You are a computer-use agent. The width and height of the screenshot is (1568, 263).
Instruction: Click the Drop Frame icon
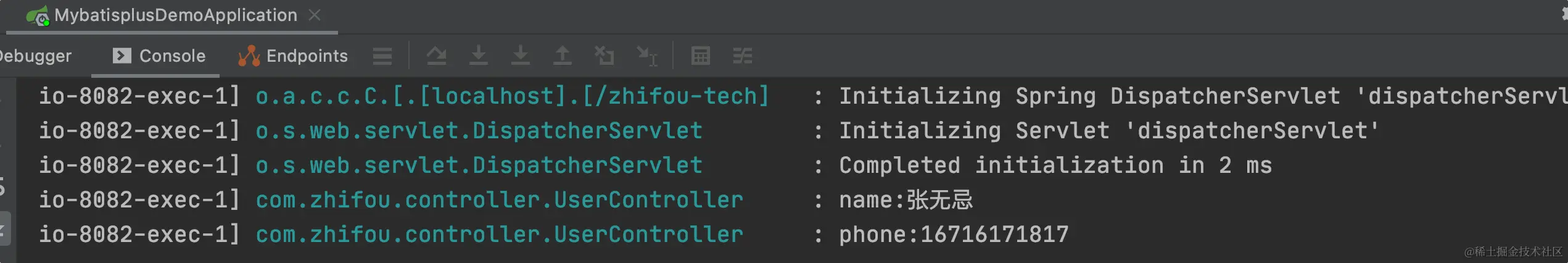click(x=604, y=56)
